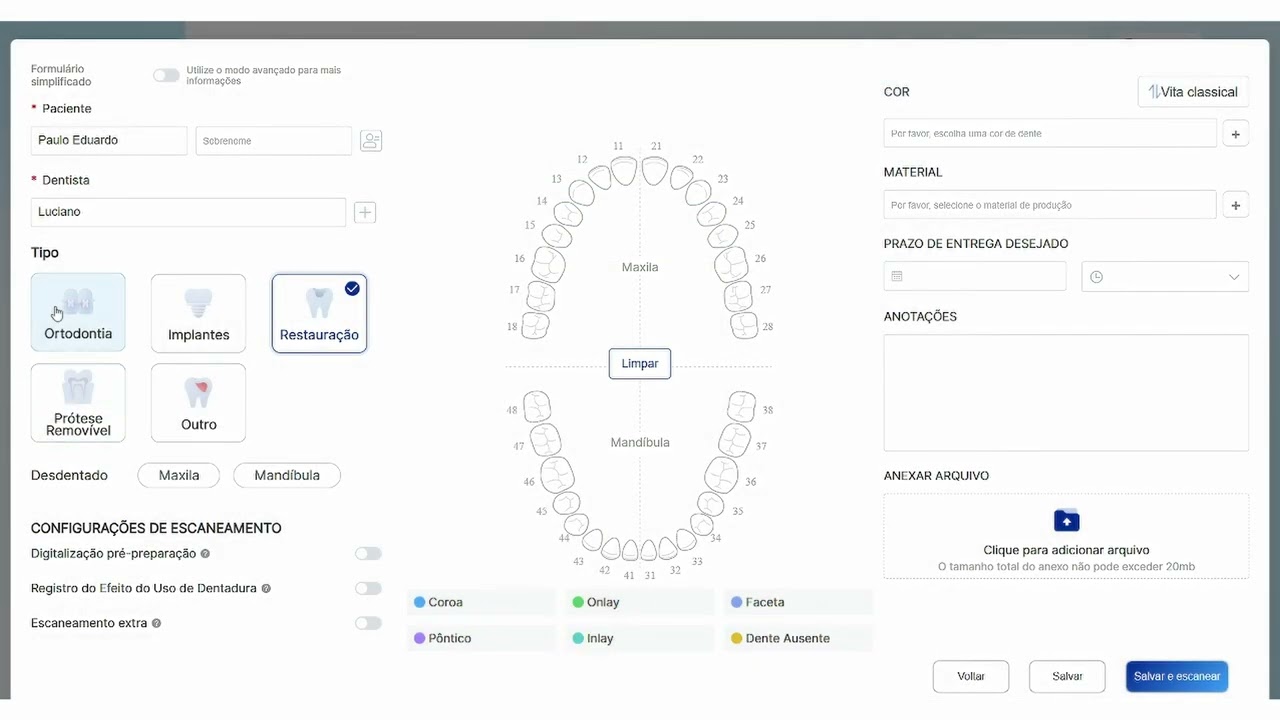Click the upload folder icon to attach file
The width and height of the screenshot is (1280, 720).
coord(1067,521)
